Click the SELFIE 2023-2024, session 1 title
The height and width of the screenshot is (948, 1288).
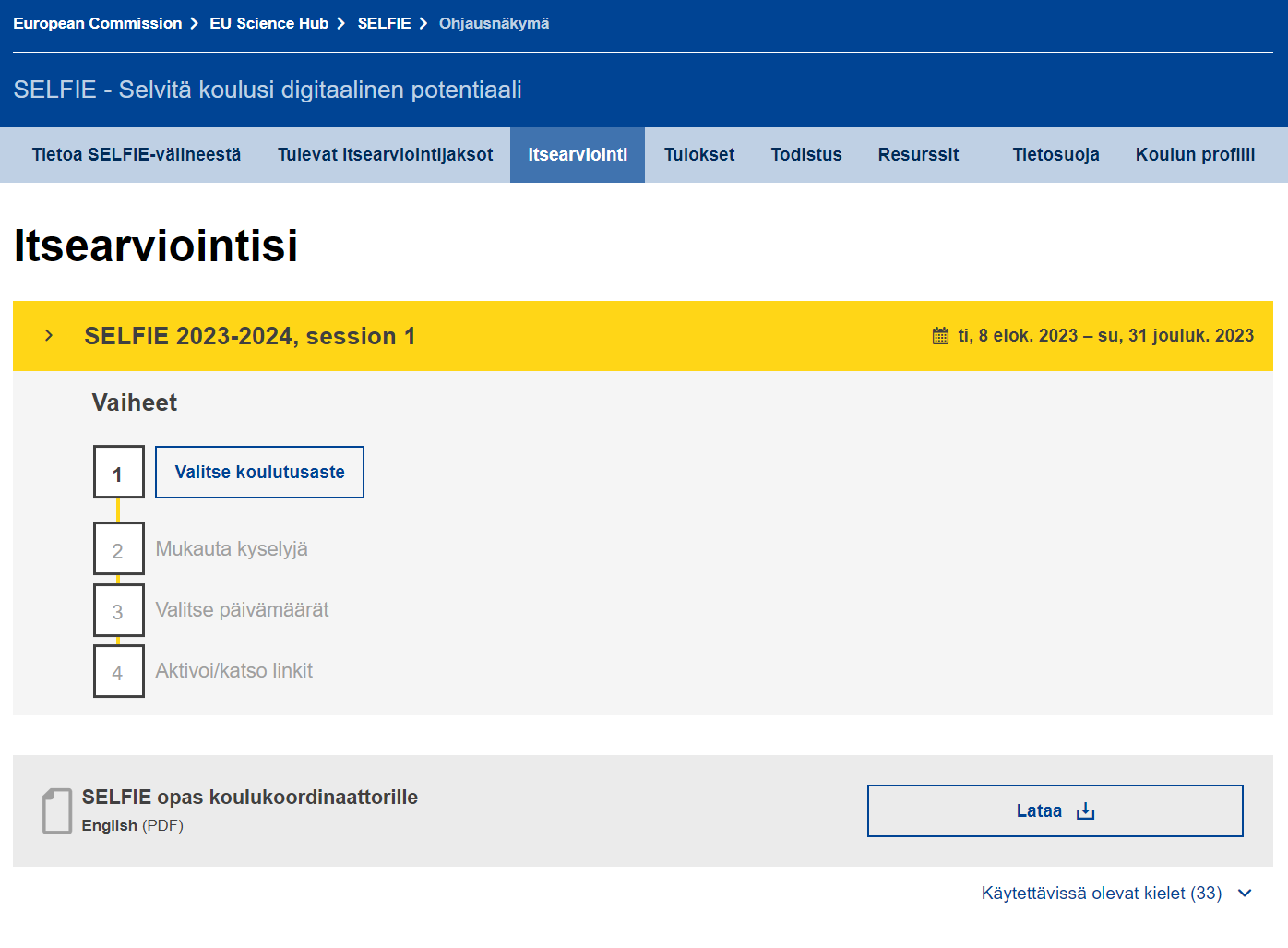[250, 336]
